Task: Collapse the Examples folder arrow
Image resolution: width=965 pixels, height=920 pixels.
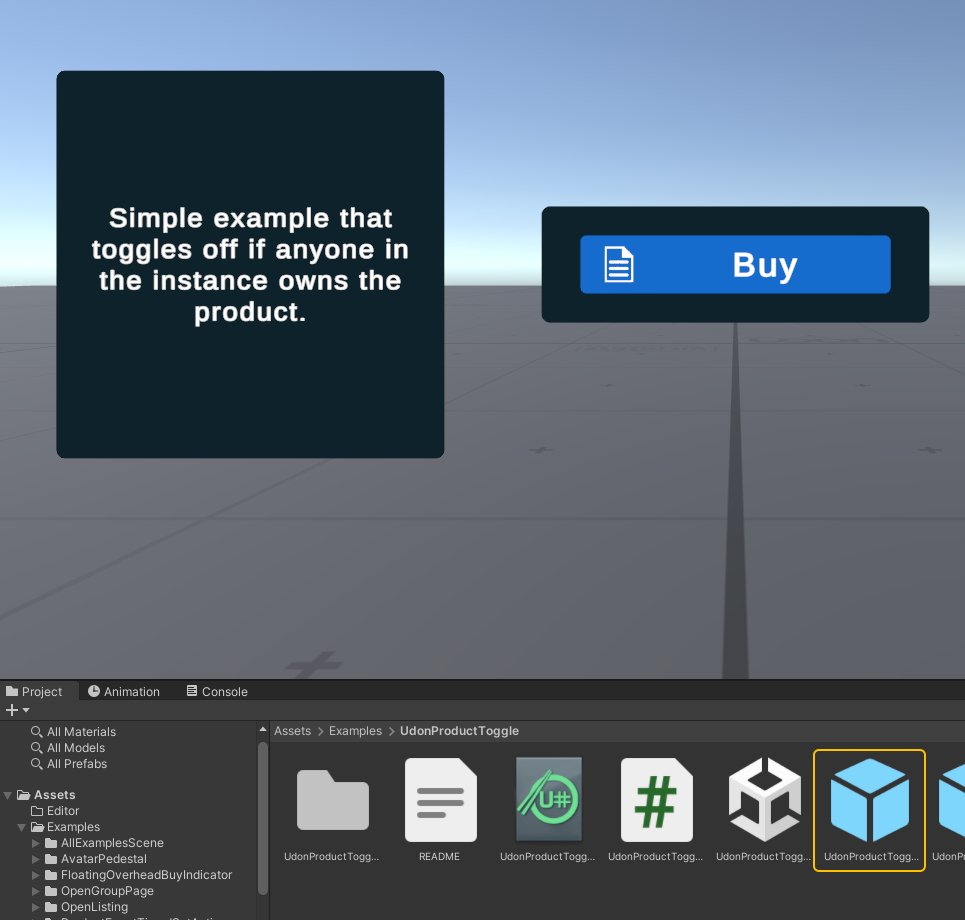Action: (22, 827)
